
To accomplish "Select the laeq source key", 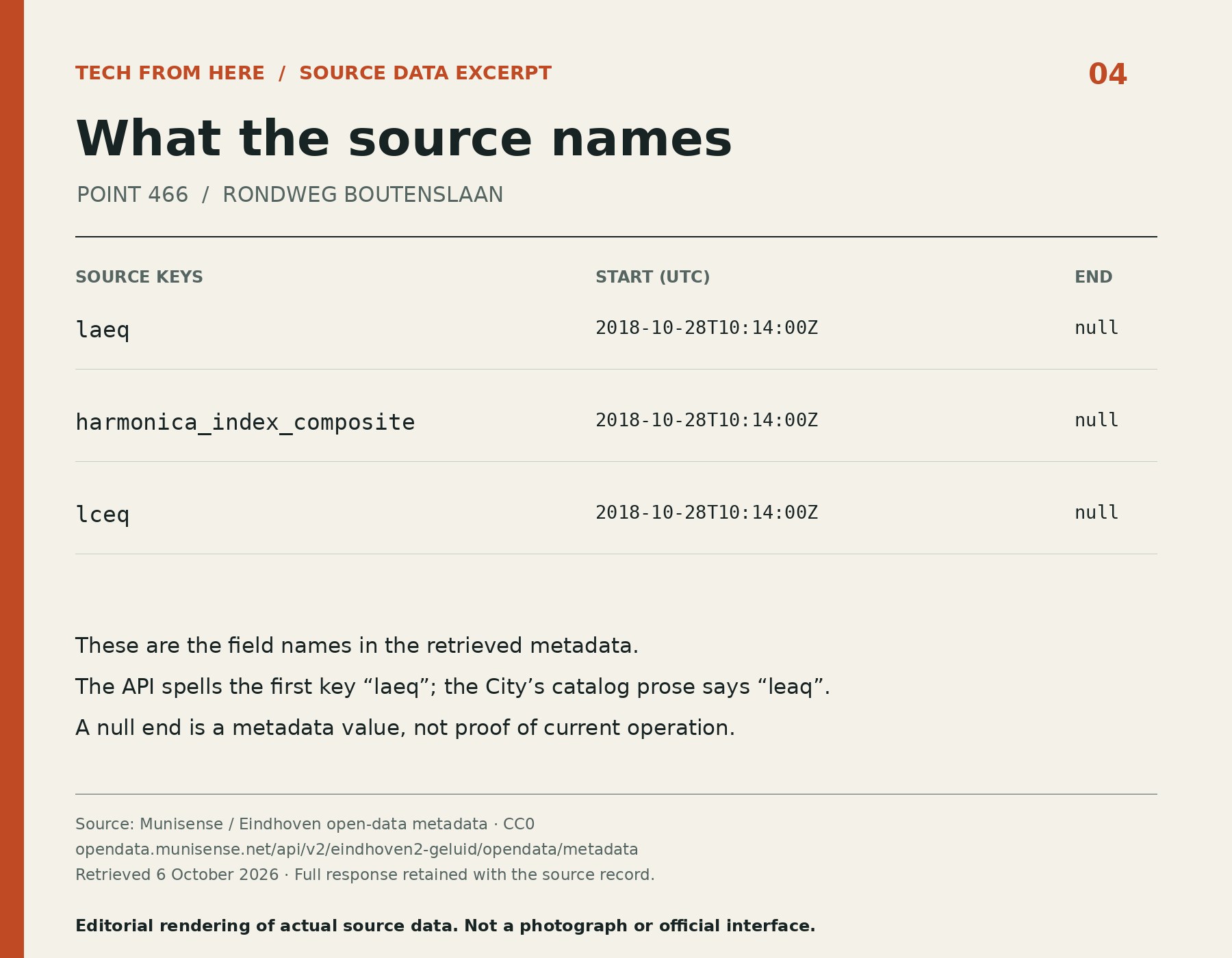I will coord(103,330).
